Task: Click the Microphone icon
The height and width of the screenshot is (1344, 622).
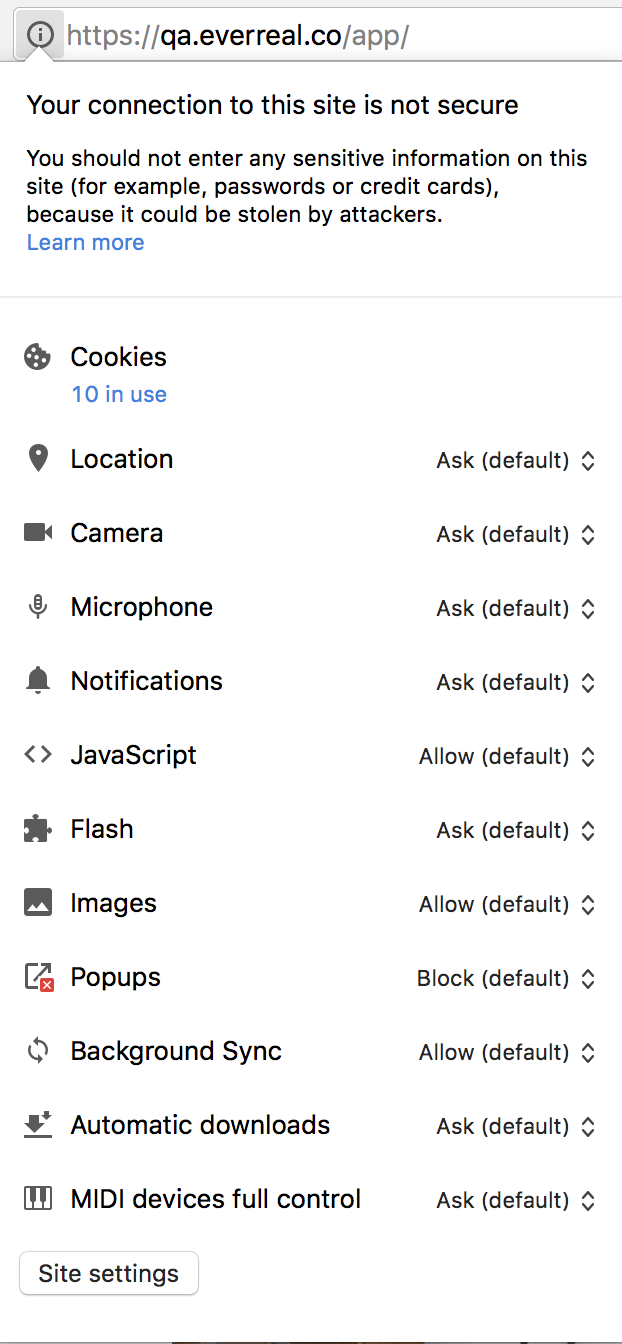Action: 38,607
